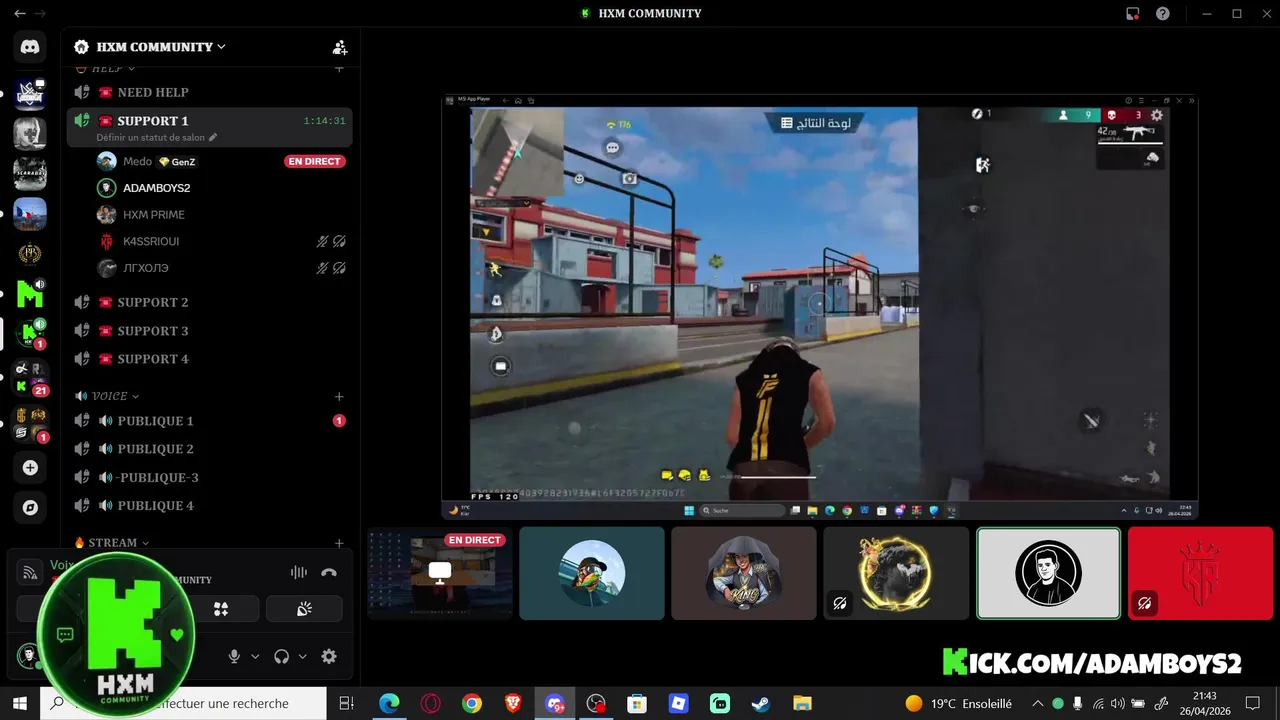This screenshot has height=720, width=1280.
Task: Open the voice connection status icon
Action: tap(30, 573)
